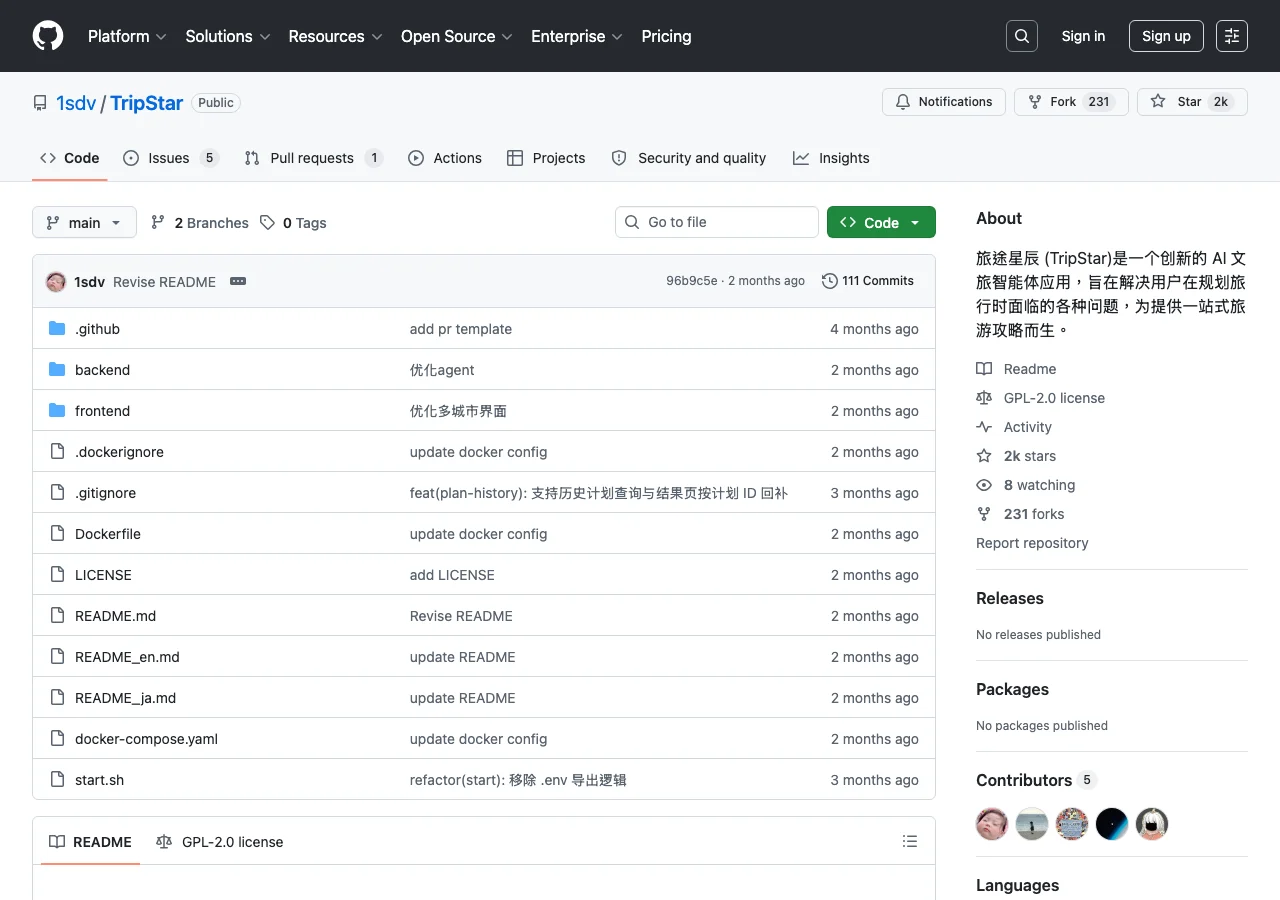Go to the Pricing page
The width and height of the screenshot is (1280, 900).
point(666,36)
